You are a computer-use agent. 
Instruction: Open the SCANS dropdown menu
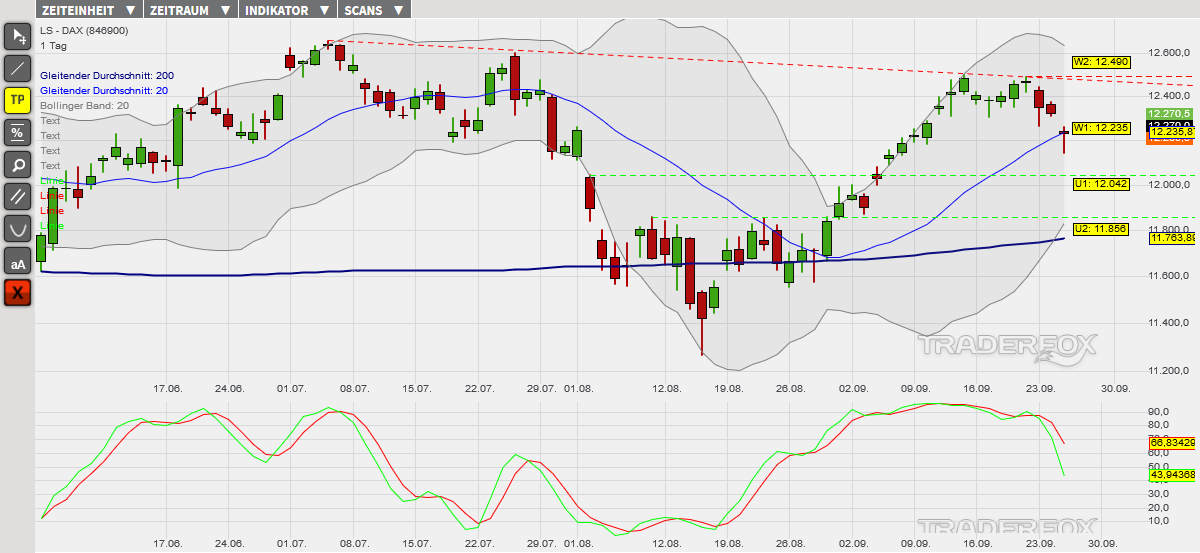(x=374, y=10)
